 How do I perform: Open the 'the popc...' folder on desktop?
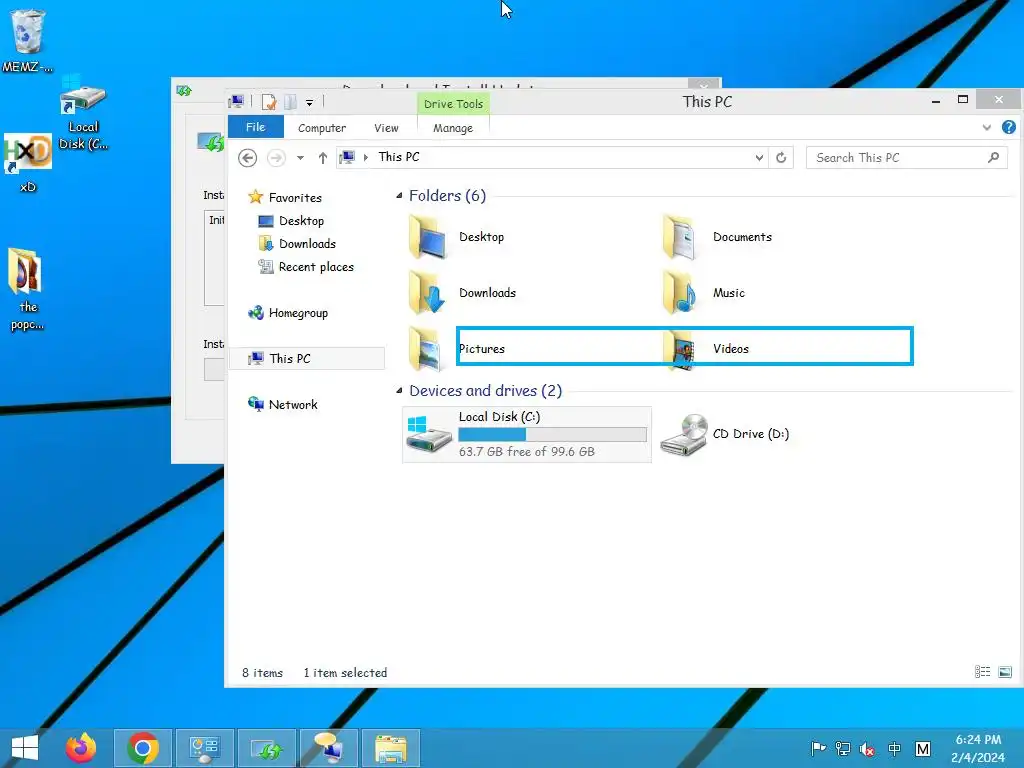click(26, 289)
